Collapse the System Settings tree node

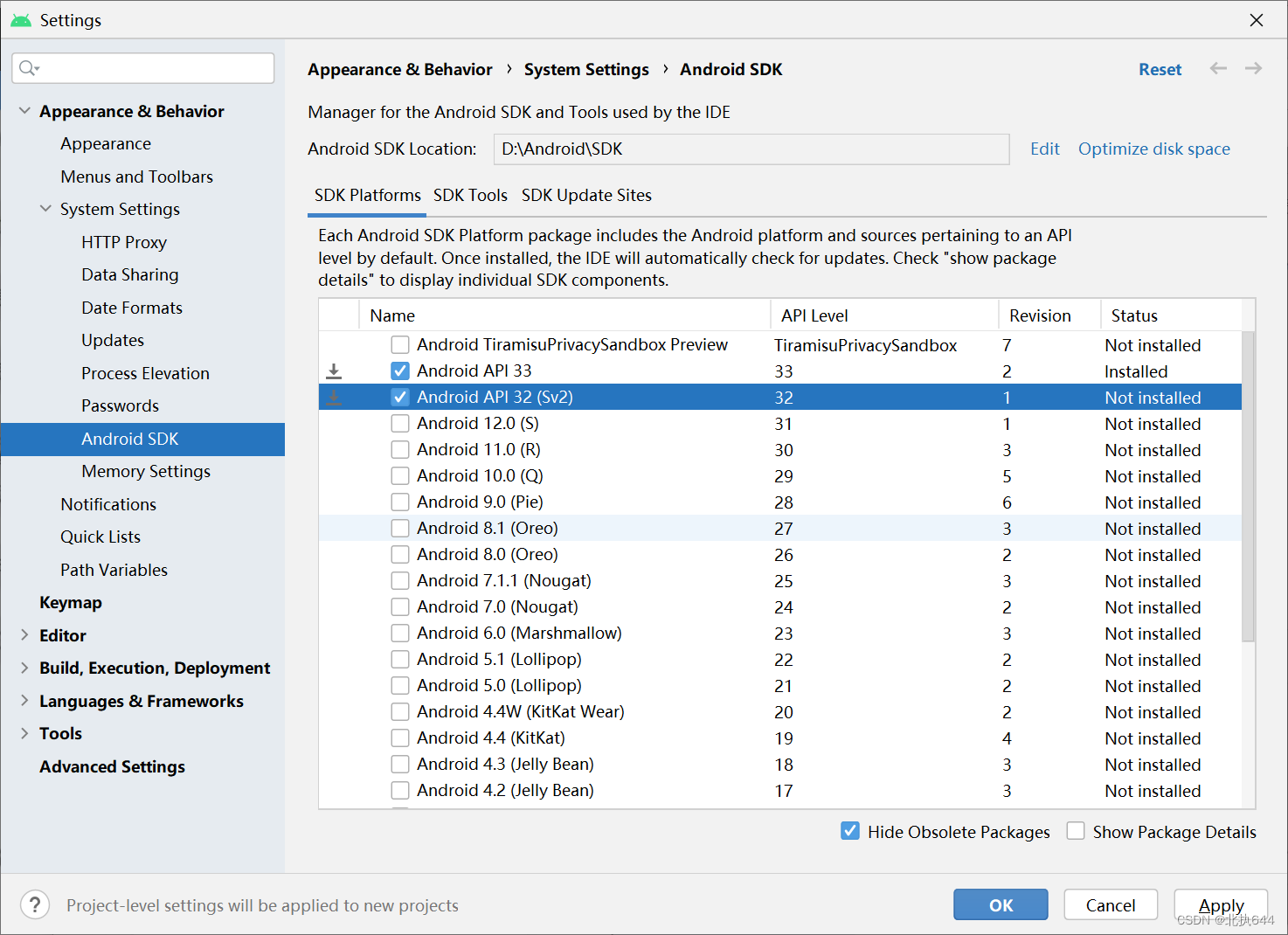click(x=45, y=209)
